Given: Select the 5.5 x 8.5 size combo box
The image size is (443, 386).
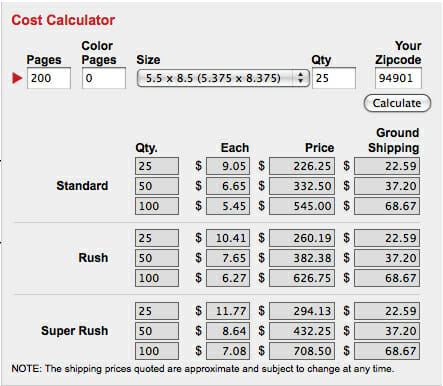Looking at the screenshot, I should 223,78.
